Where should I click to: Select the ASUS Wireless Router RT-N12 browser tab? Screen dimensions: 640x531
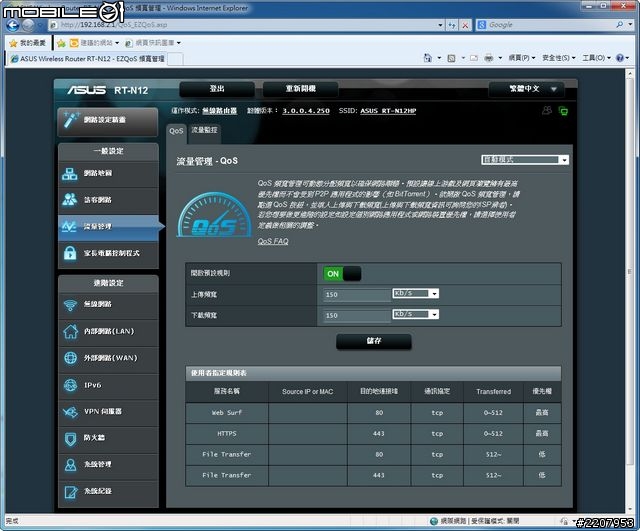(x=88, y=59)
